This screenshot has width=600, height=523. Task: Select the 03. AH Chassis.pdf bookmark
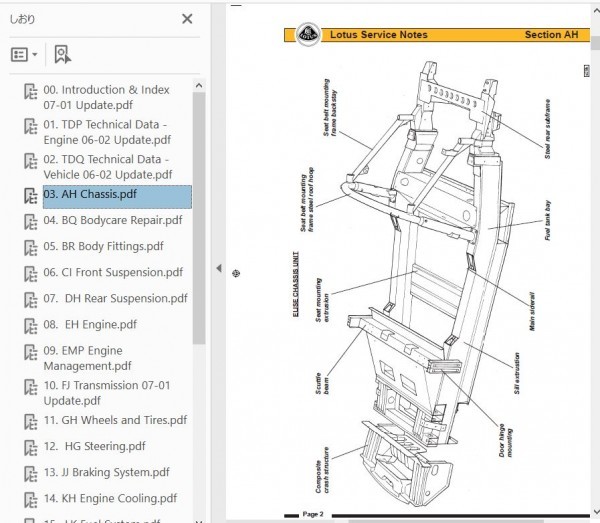117,197
